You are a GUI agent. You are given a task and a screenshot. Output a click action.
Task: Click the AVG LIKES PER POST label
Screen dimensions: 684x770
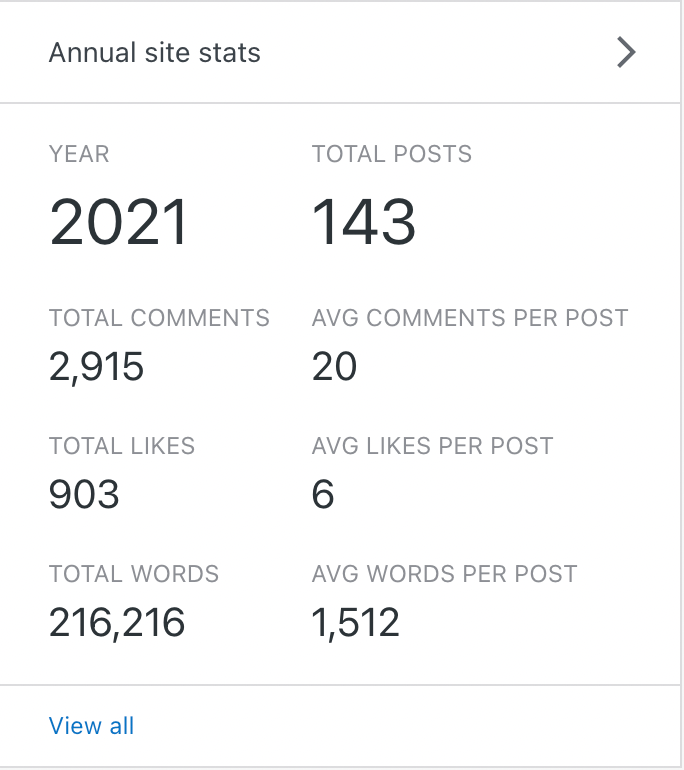[x=432, y=446]
